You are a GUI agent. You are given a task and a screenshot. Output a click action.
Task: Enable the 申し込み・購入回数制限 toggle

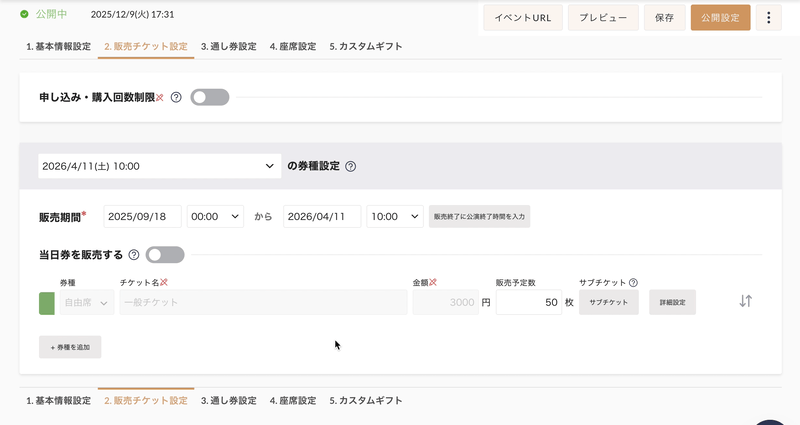(x=210, y=97)
